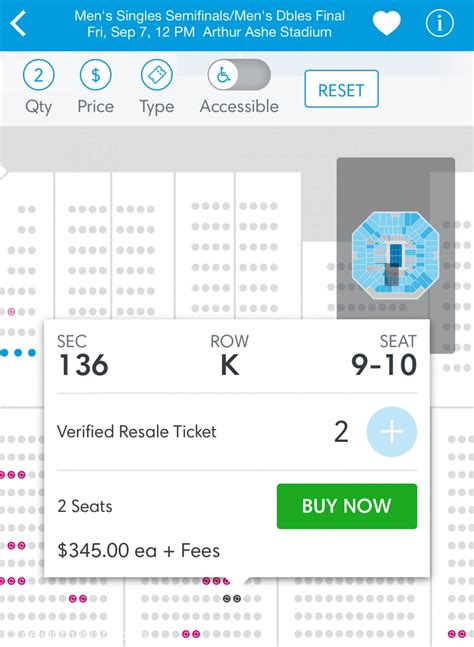This screenshot has height=647, width=474.
Task: Select pink seat pair in lower-left section
Action: [78, 598]
